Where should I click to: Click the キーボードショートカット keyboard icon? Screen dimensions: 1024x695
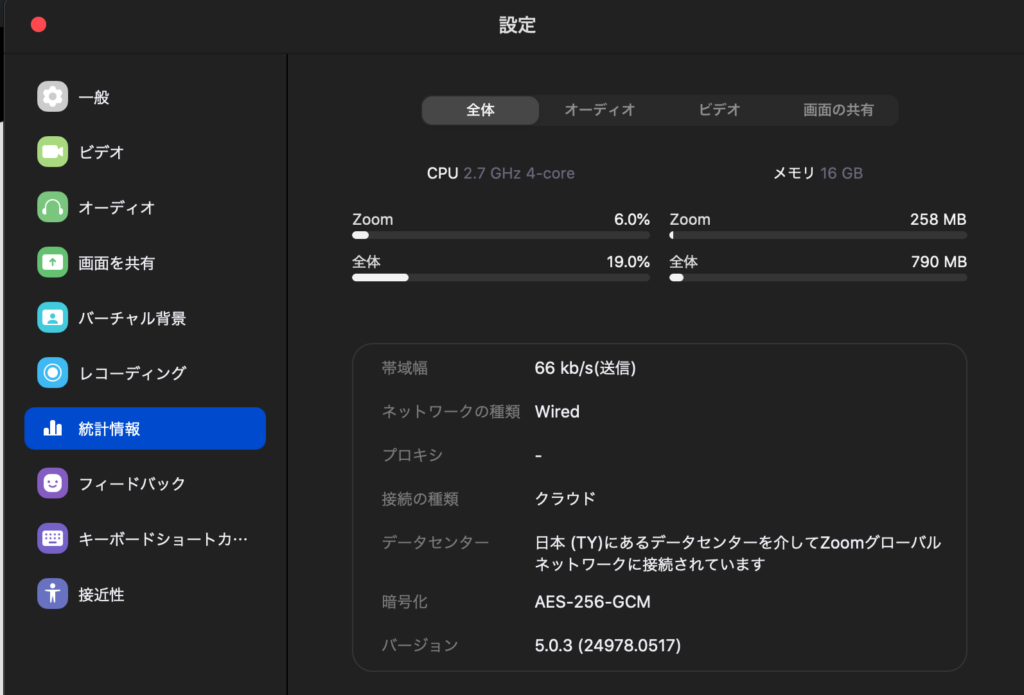coord(52,538)
